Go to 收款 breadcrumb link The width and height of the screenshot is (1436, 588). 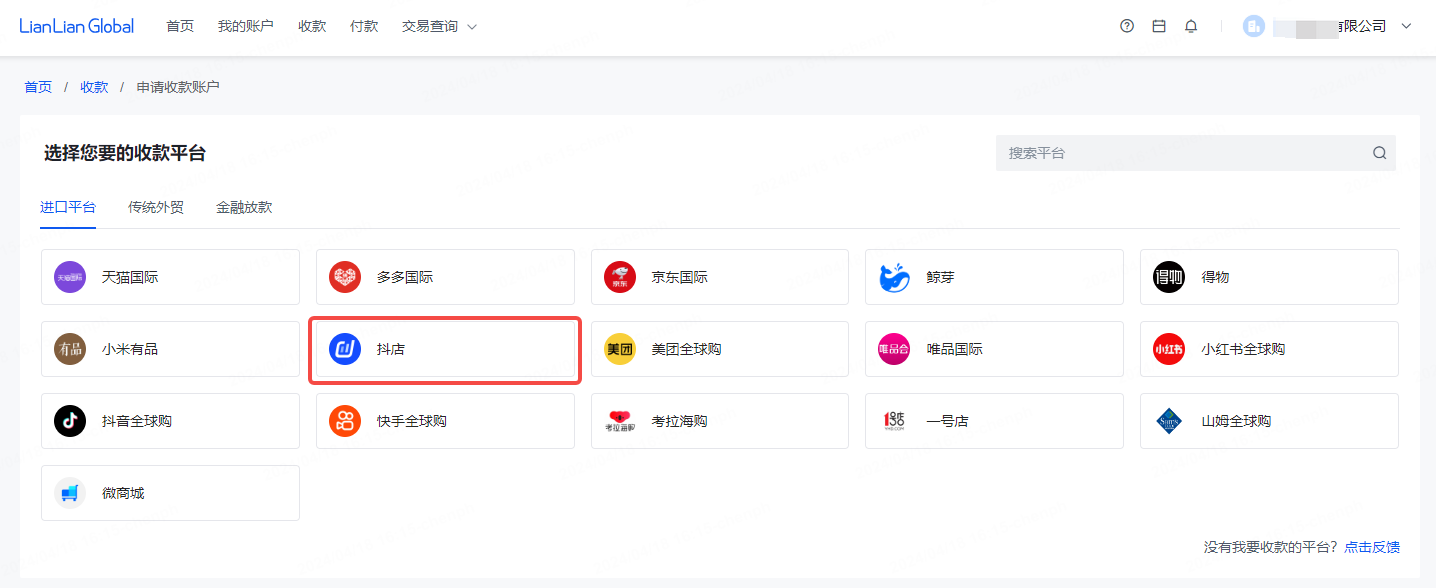[94, 87]
